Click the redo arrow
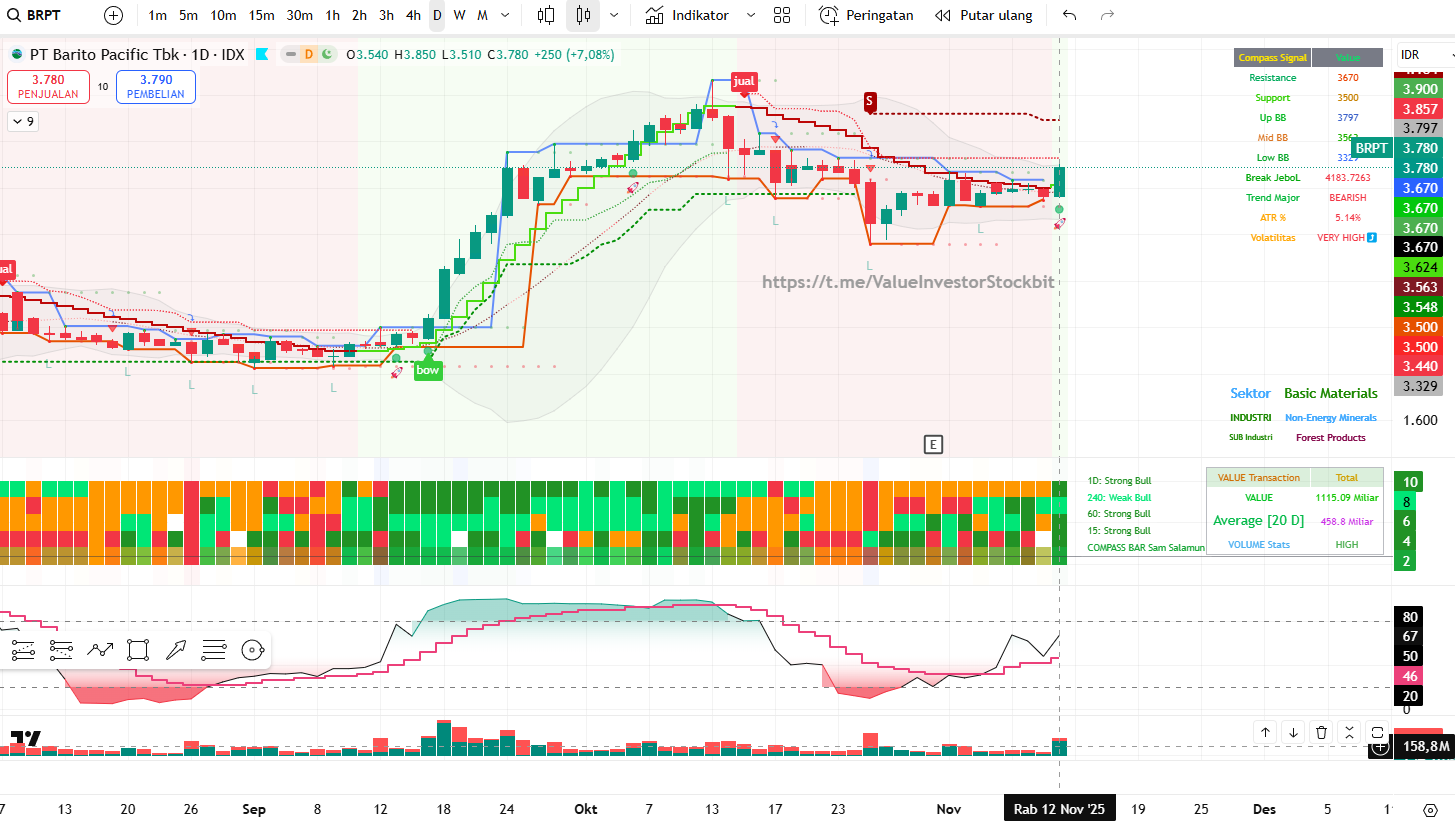This screenshot has height=823, width=1455. pyautogui.click(x=1107, y=15)
